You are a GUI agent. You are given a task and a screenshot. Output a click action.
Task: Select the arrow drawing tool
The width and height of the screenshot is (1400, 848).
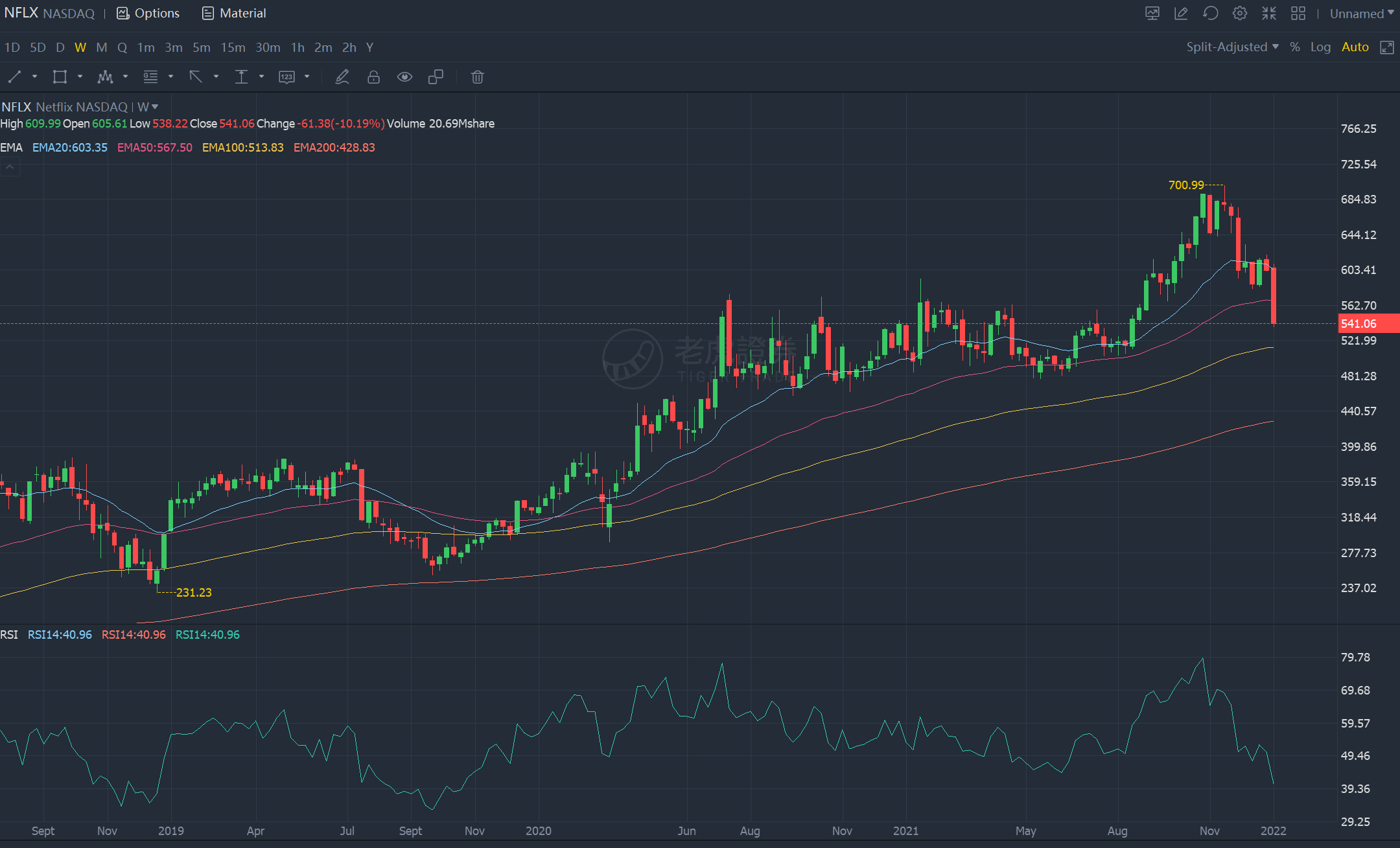(x=196, y=77)
